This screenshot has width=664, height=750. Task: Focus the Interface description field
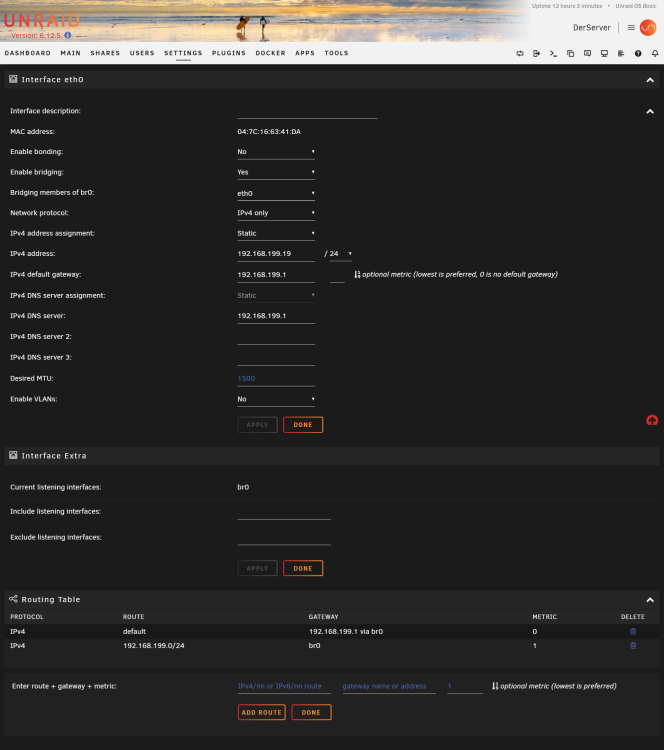(x=307, y=111)
